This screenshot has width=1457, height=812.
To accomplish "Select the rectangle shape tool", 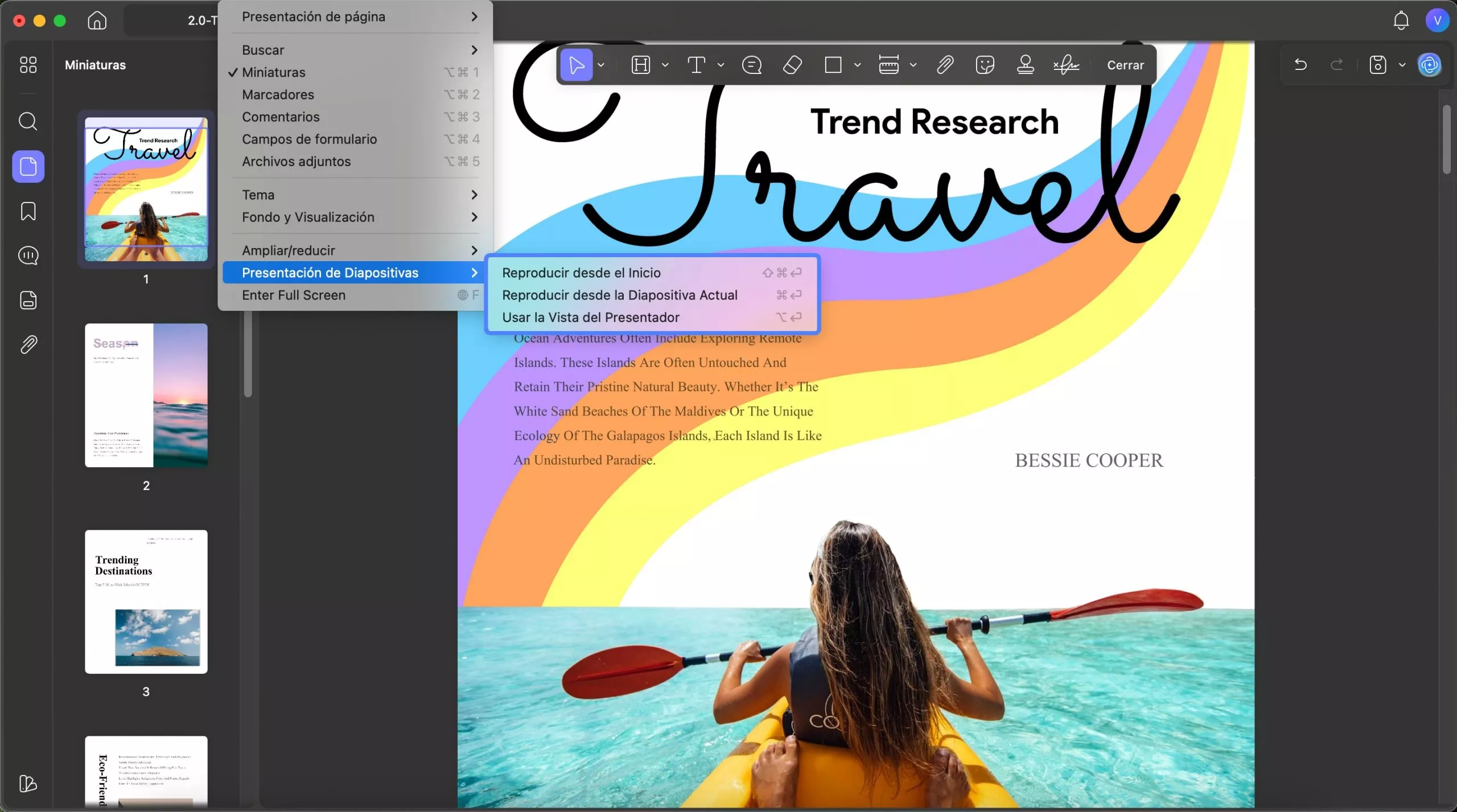I will click(833, 65).
